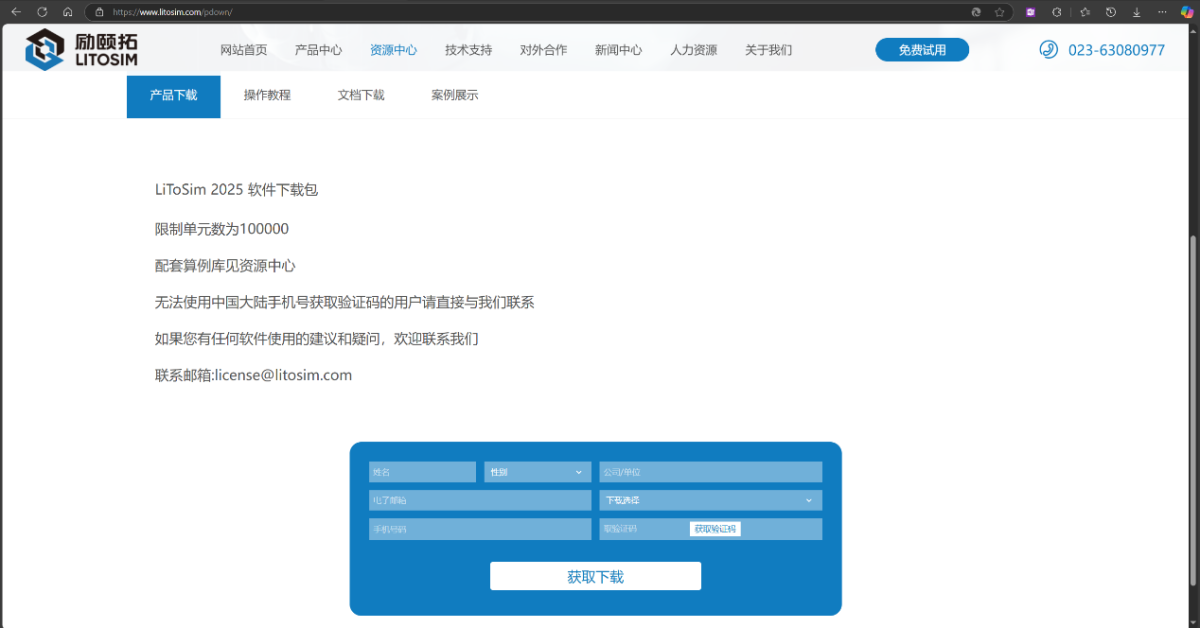Go back using the browser back arrow

(x=16, y=12)
